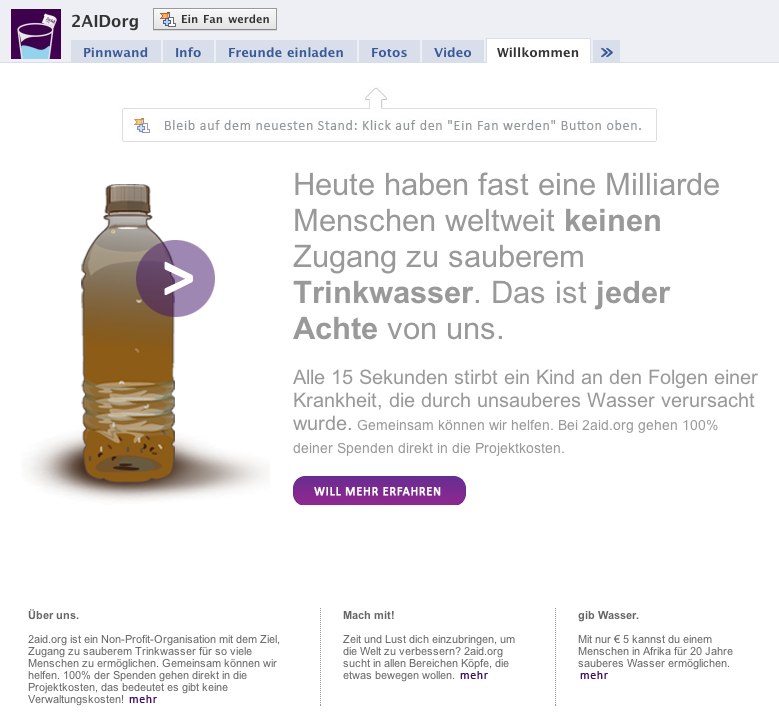Click the 2AIDorg page title
779x722 pixels.
pos(106,20)
